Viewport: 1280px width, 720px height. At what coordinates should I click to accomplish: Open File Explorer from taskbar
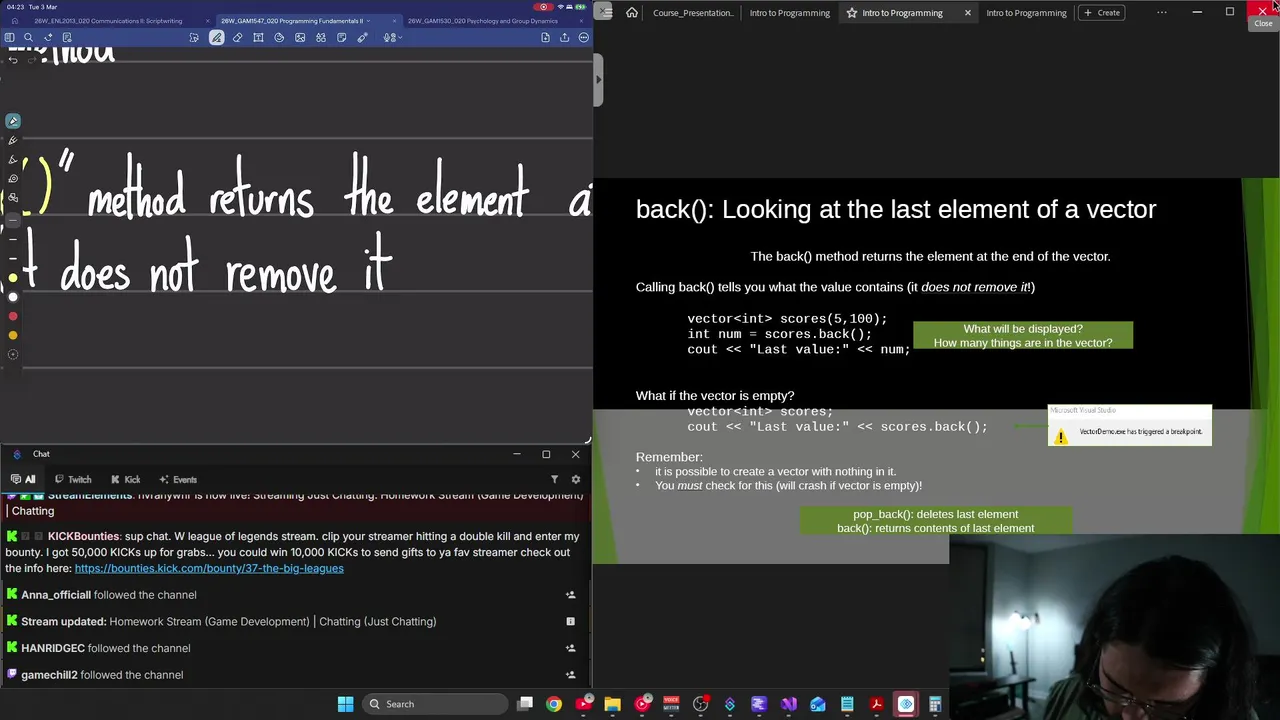[612, 704]
